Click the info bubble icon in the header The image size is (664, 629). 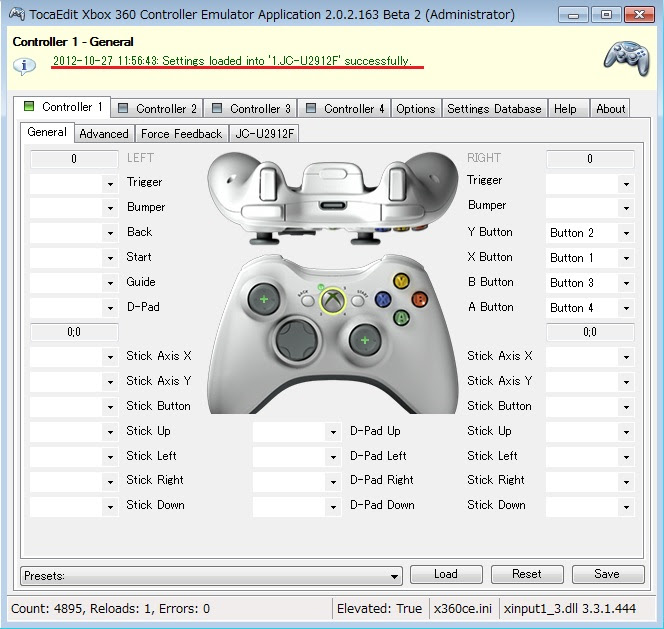pyautogui.click(x=24, y=66)
